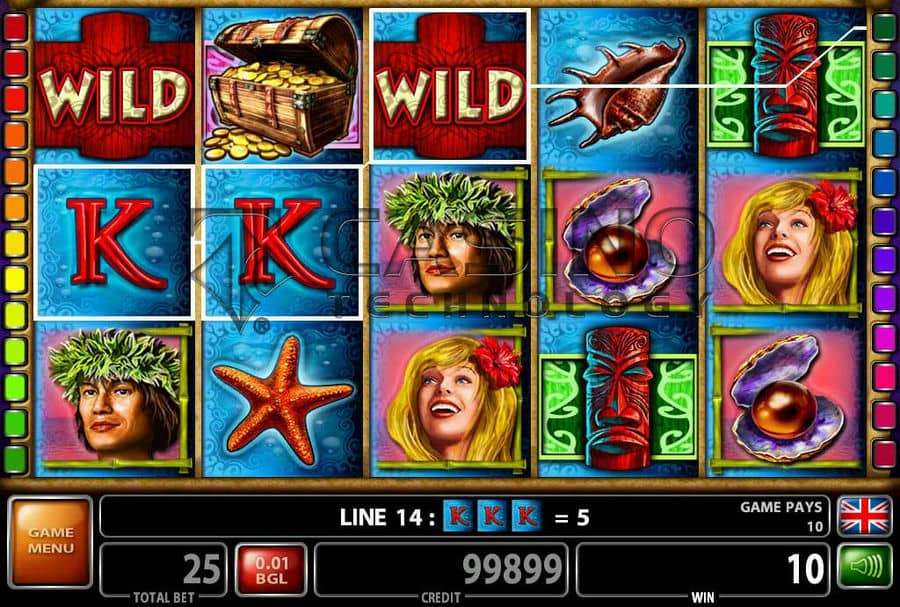Toggle sound with the green speaker button
The width and height of the screenshot is (900, 607).
[865, 567]
